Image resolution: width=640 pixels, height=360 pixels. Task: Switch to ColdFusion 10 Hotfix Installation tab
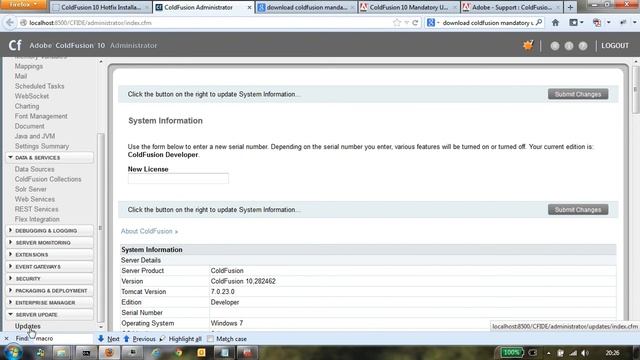pos(101,7)
